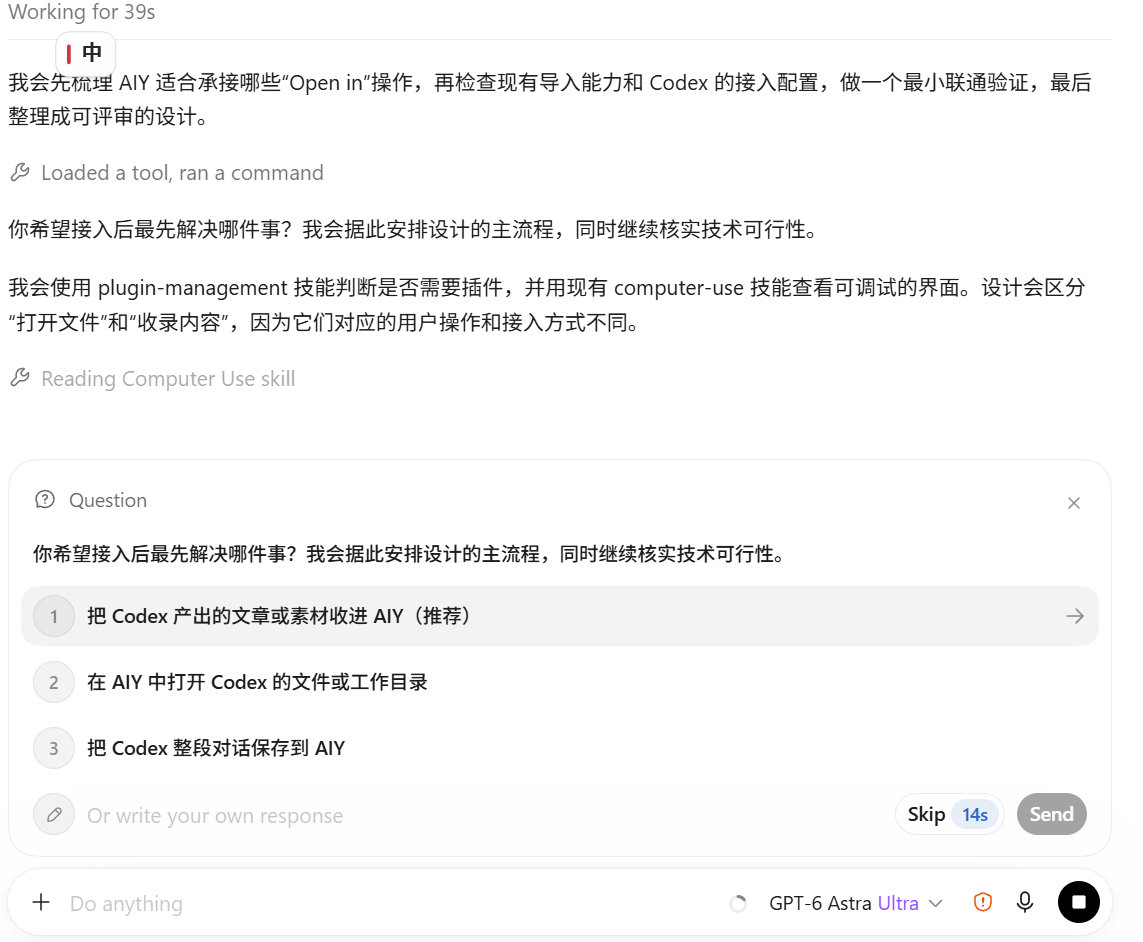The height and width of the screenshot is (942, 1143).
Task: Open the GPT-6 Astra Ultra model dropdown
Action: [856, 903]
